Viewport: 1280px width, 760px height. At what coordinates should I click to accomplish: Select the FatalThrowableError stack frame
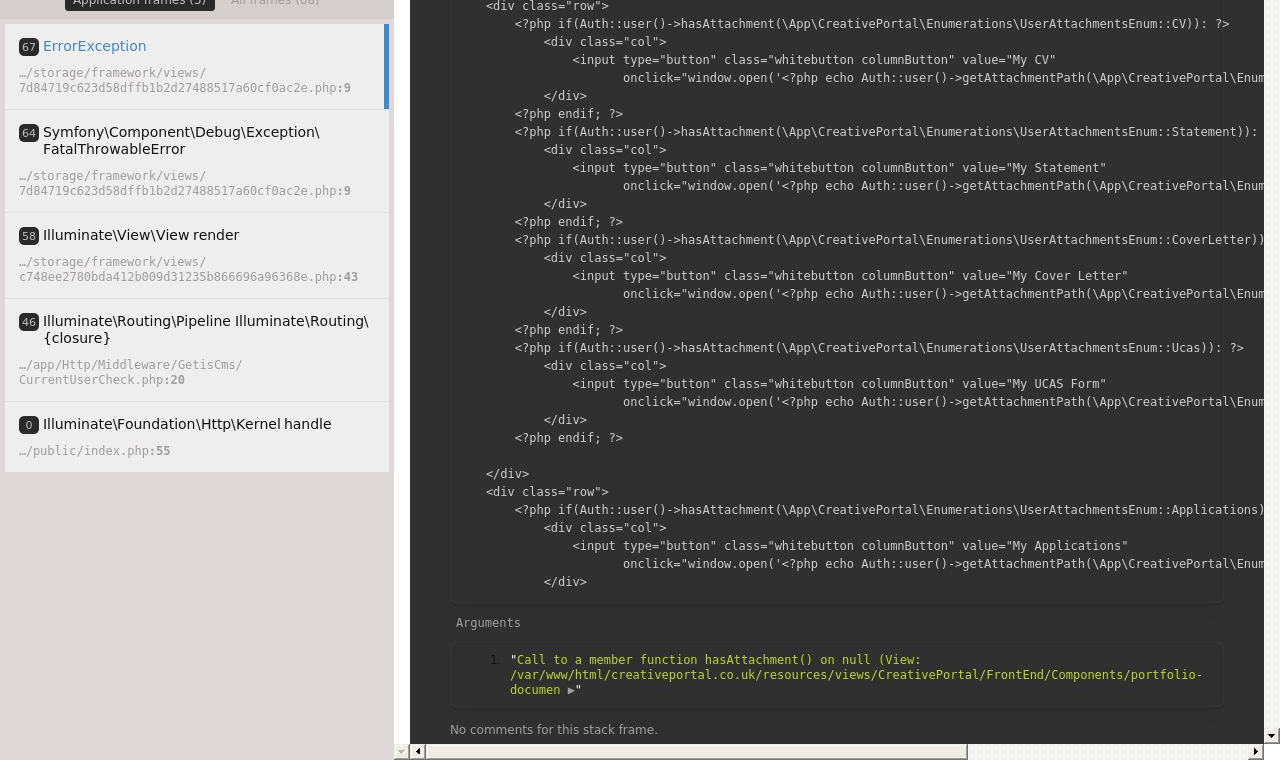tap(180, 141)
